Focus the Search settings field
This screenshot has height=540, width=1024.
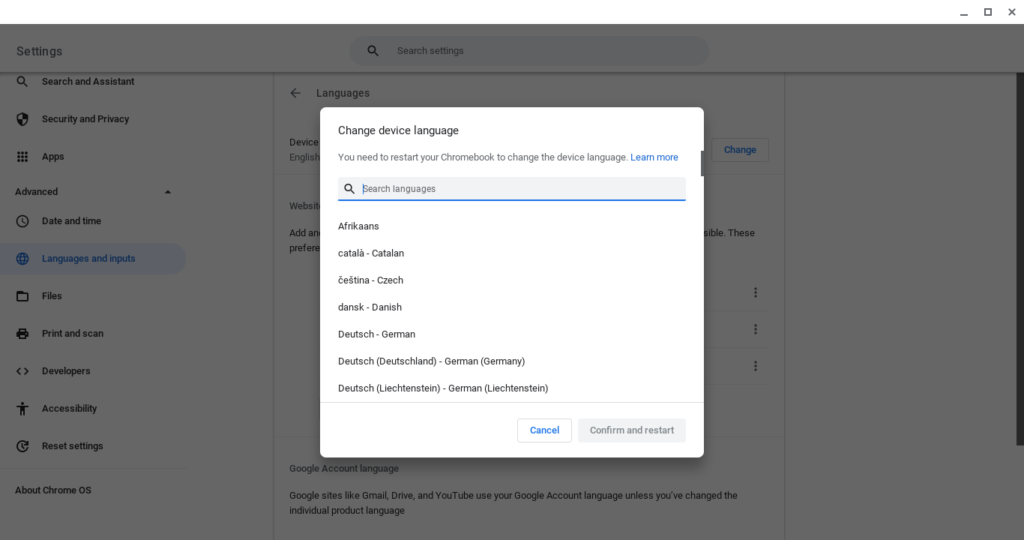coord(529,51)
